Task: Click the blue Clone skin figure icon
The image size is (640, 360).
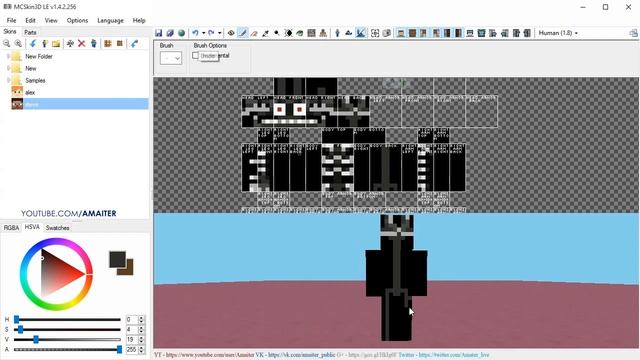Action: point(93,43)
